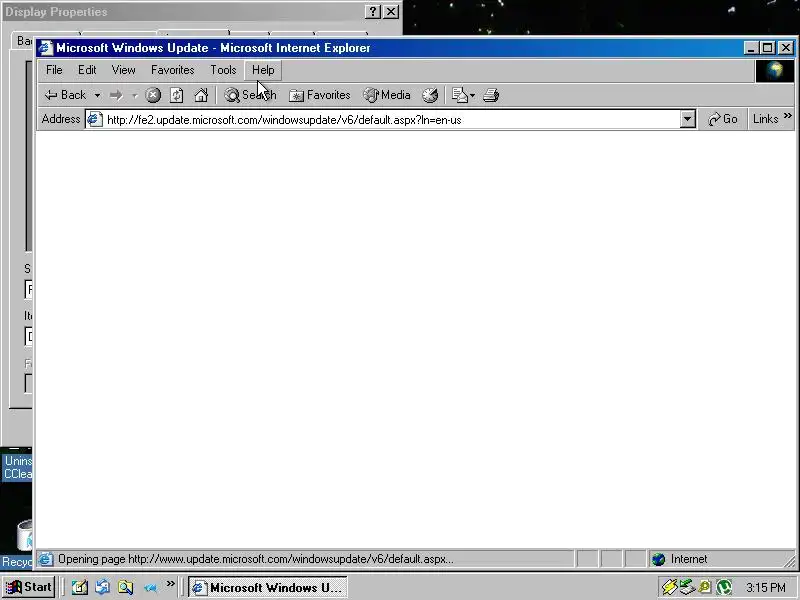
Task: Maximize the Internet Explorer window
Action: pos(767,48)
